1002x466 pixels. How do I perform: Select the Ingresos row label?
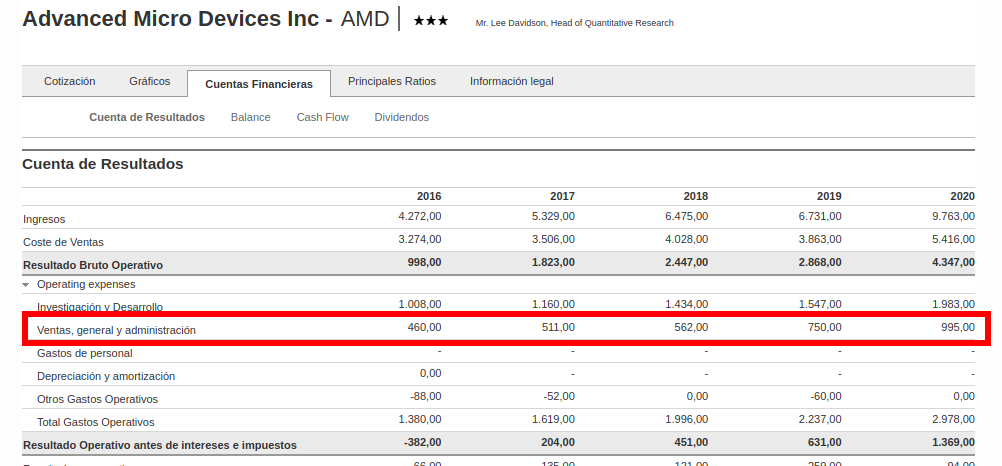click(44, 219)
